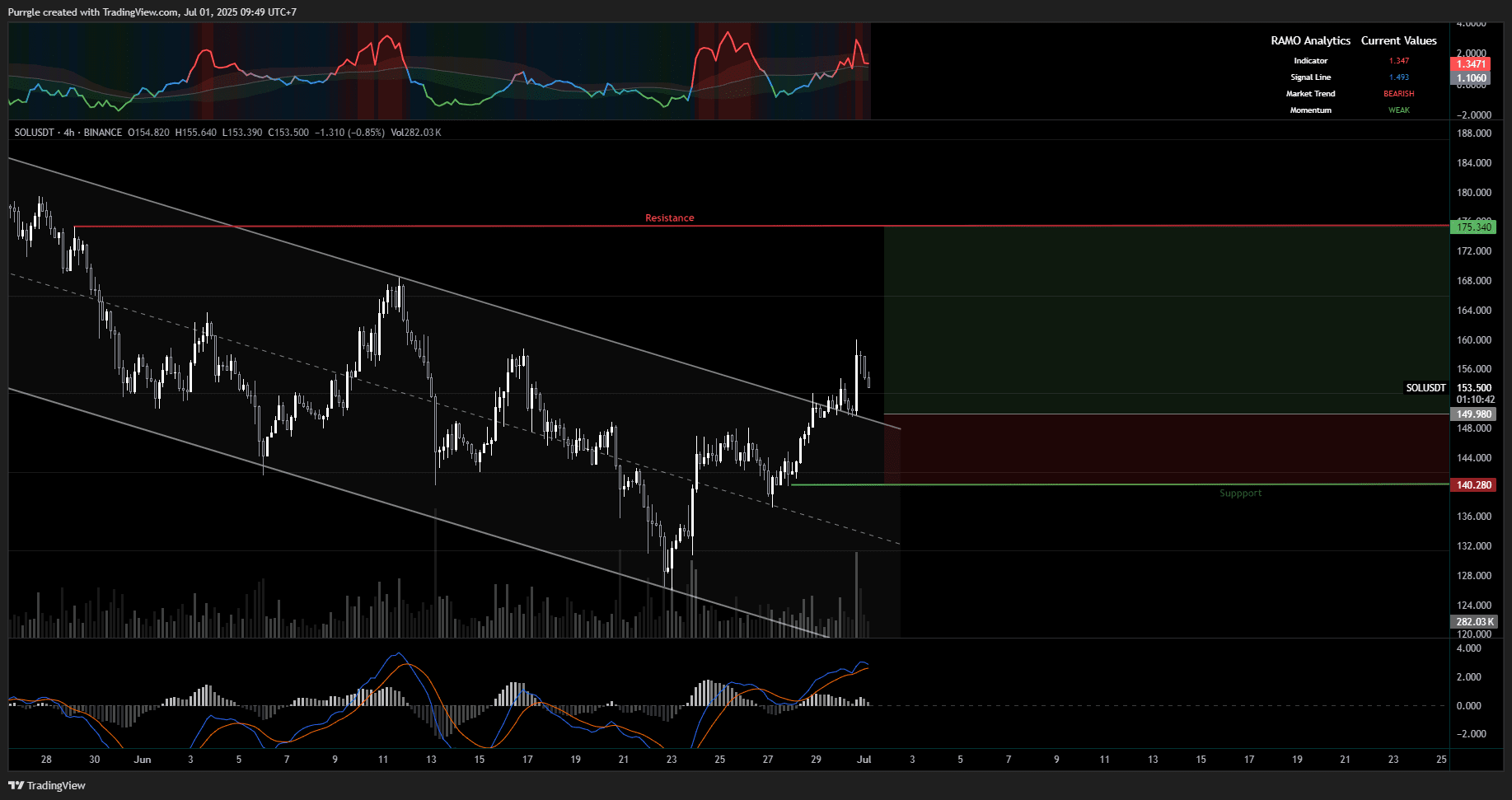Click the 'Momentum' row label
This screenshot has width=1512, height=800.
pos(1311,110)
